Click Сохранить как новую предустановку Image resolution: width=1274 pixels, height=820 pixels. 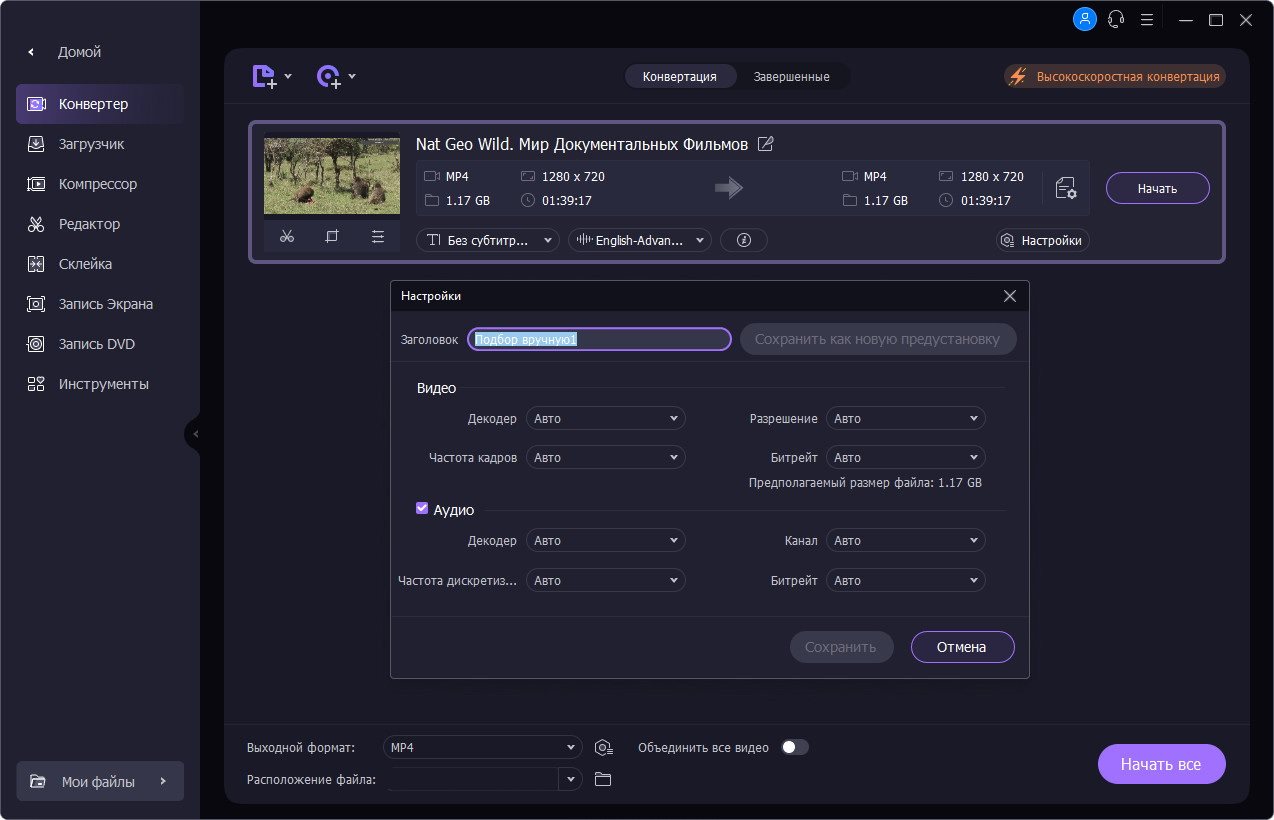coord(877,339)
